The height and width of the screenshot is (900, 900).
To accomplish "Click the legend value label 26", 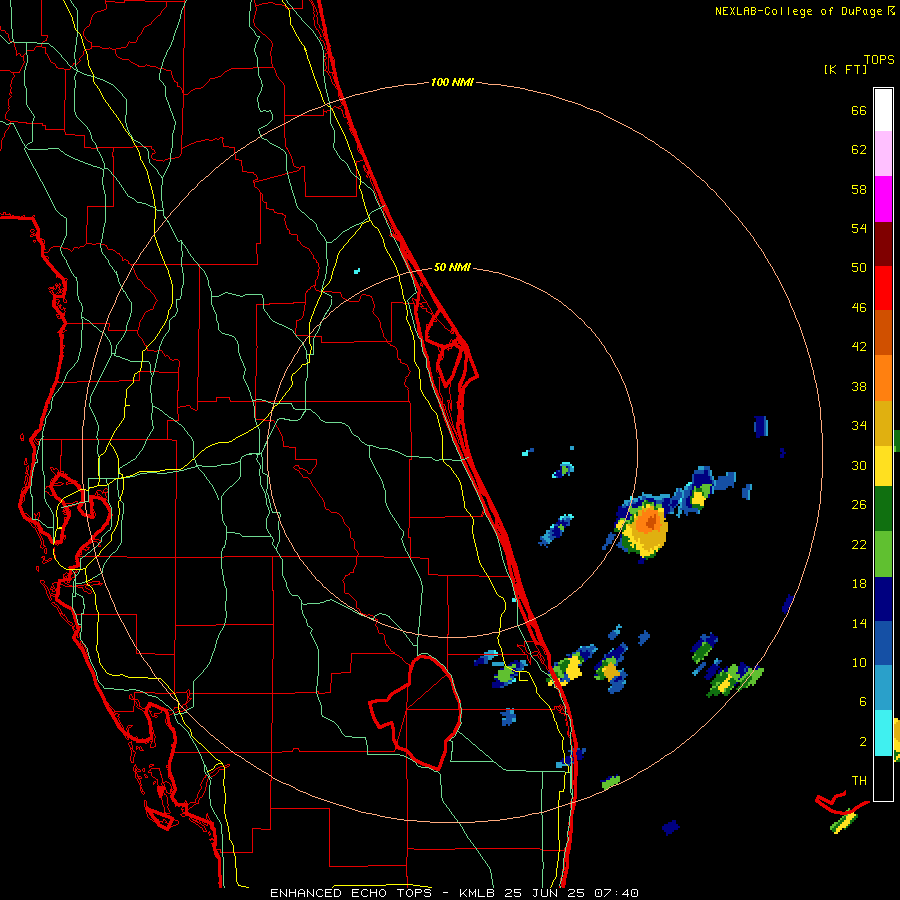I will coord(859,505).
